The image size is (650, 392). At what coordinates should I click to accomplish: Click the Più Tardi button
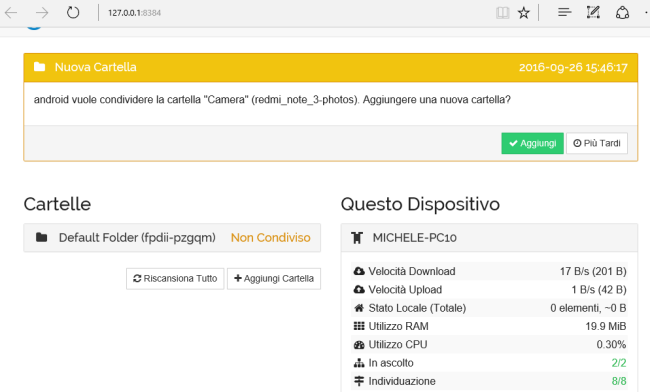coord(597,143)
